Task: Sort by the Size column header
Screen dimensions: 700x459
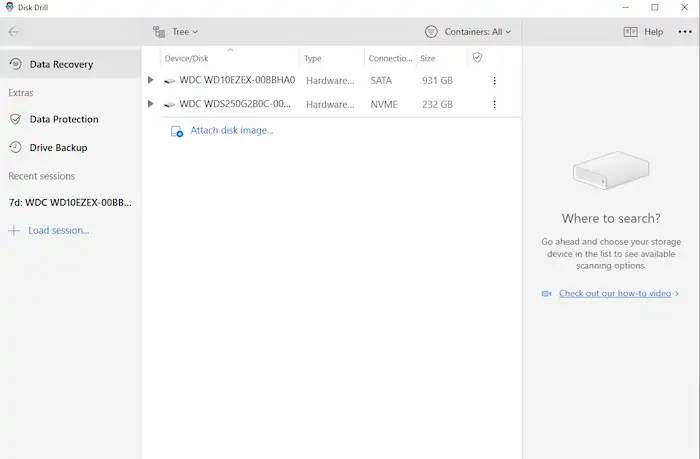Action: tap(428, 58)
